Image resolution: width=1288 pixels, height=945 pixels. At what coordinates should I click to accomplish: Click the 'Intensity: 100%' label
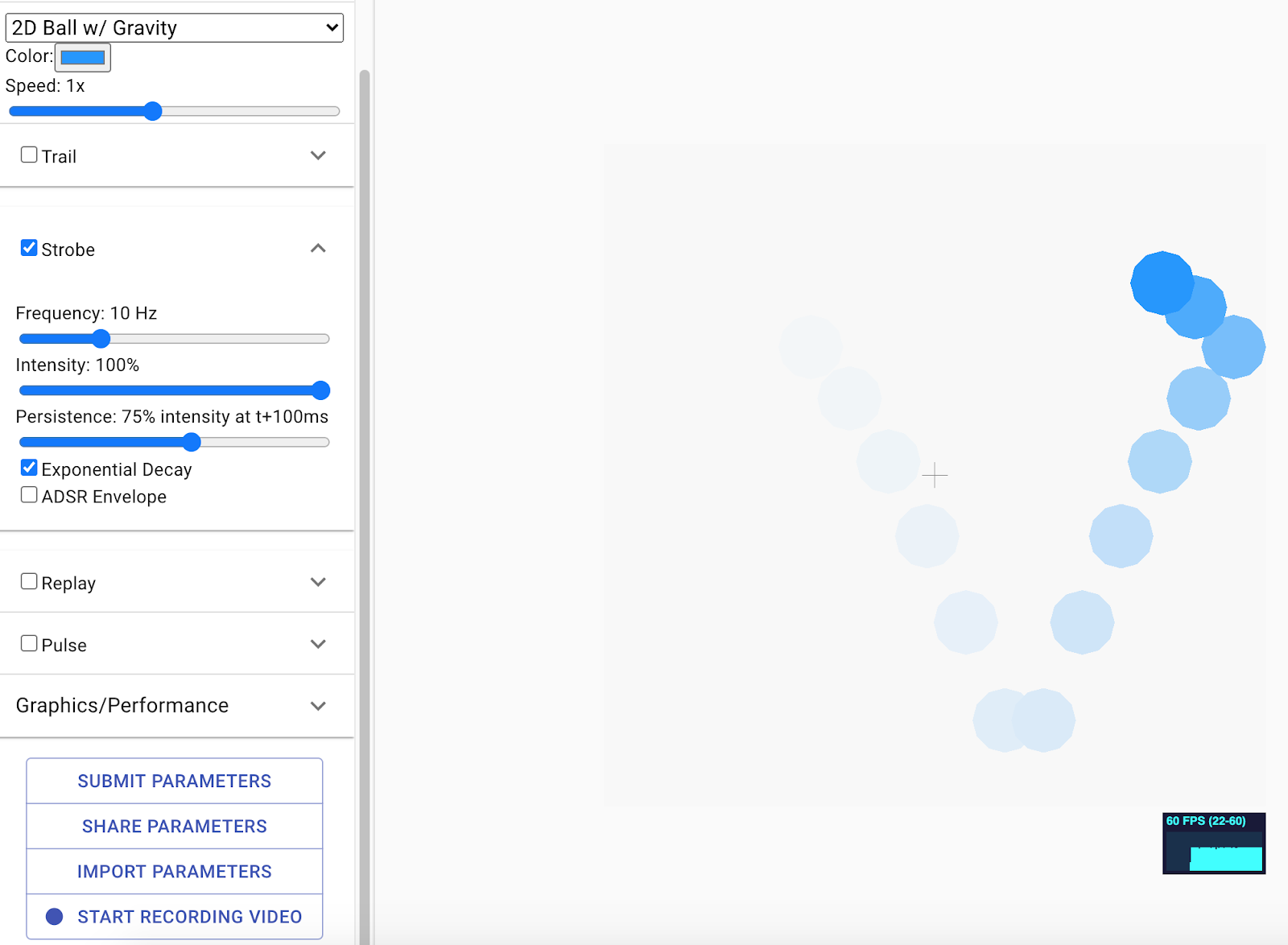click(77, 365)
